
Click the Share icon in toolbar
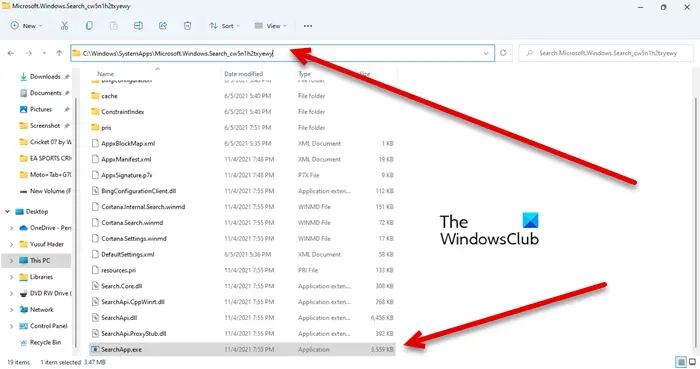162,26
